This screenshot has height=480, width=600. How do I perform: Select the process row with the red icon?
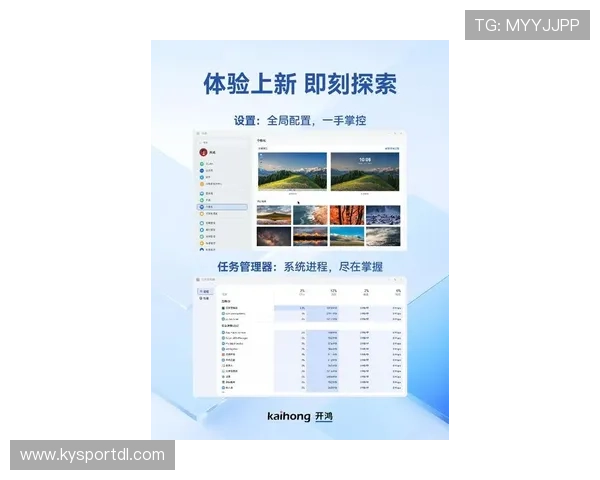(x=312, y=354)
